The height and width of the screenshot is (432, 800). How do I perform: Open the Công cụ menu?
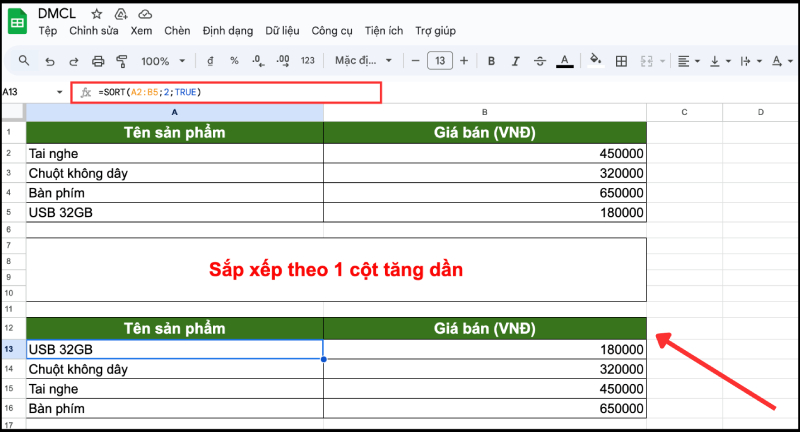pos(332,31)
